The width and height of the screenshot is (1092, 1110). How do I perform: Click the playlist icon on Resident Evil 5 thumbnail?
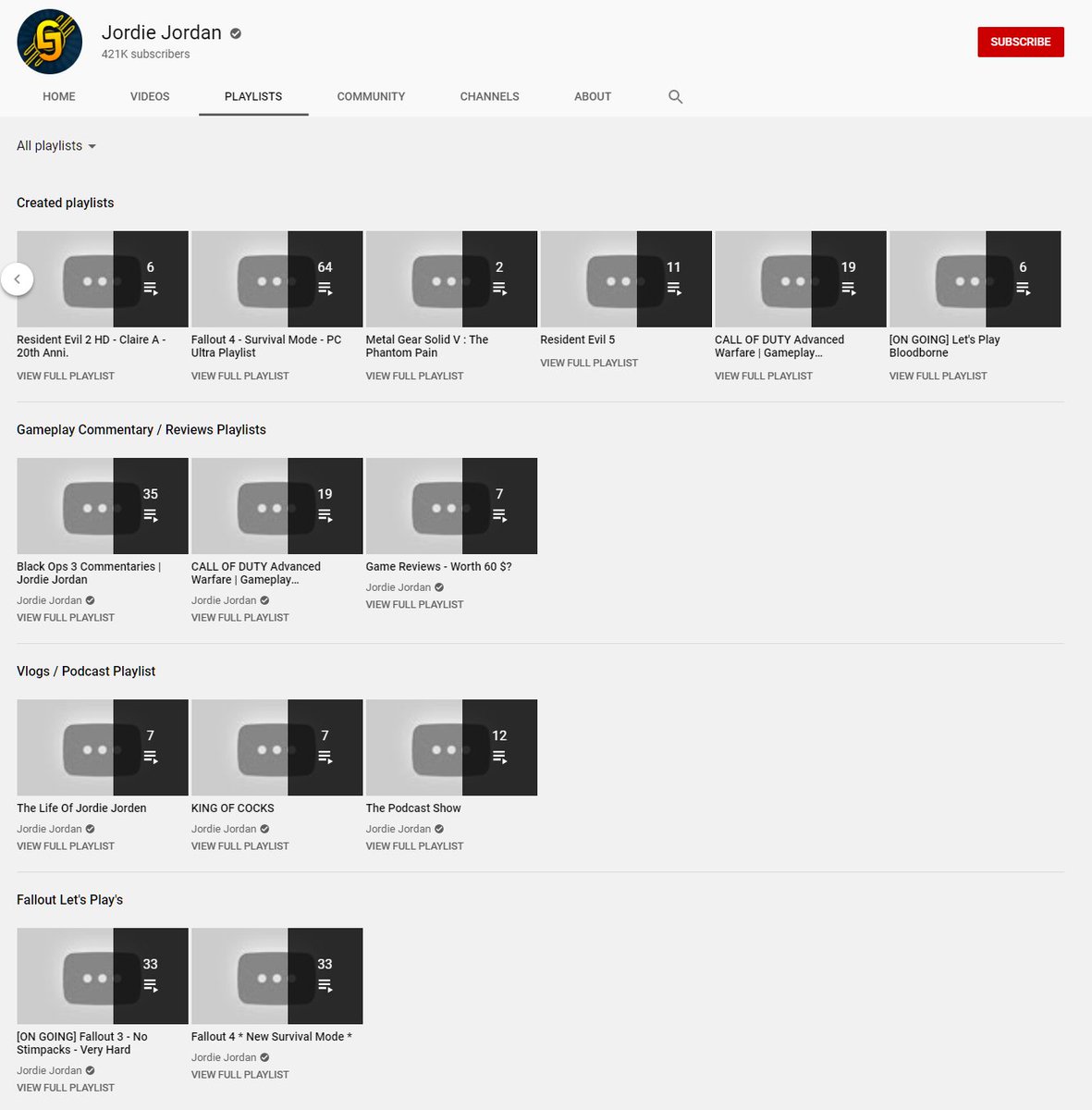(674, 289)
